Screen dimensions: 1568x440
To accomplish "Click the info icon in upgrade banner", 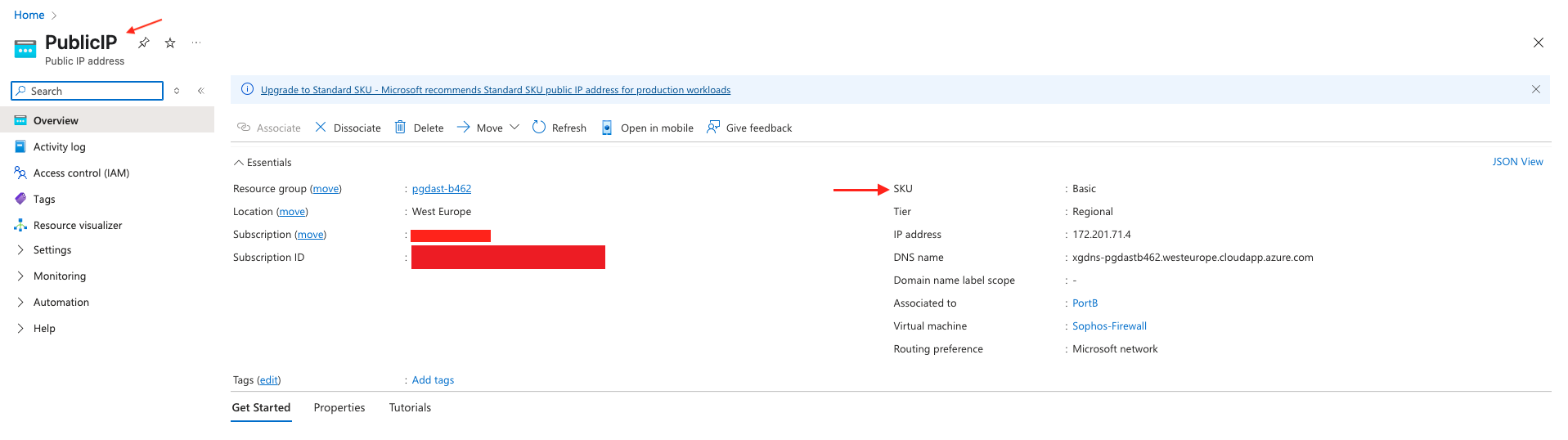I will tap(247, 89).
